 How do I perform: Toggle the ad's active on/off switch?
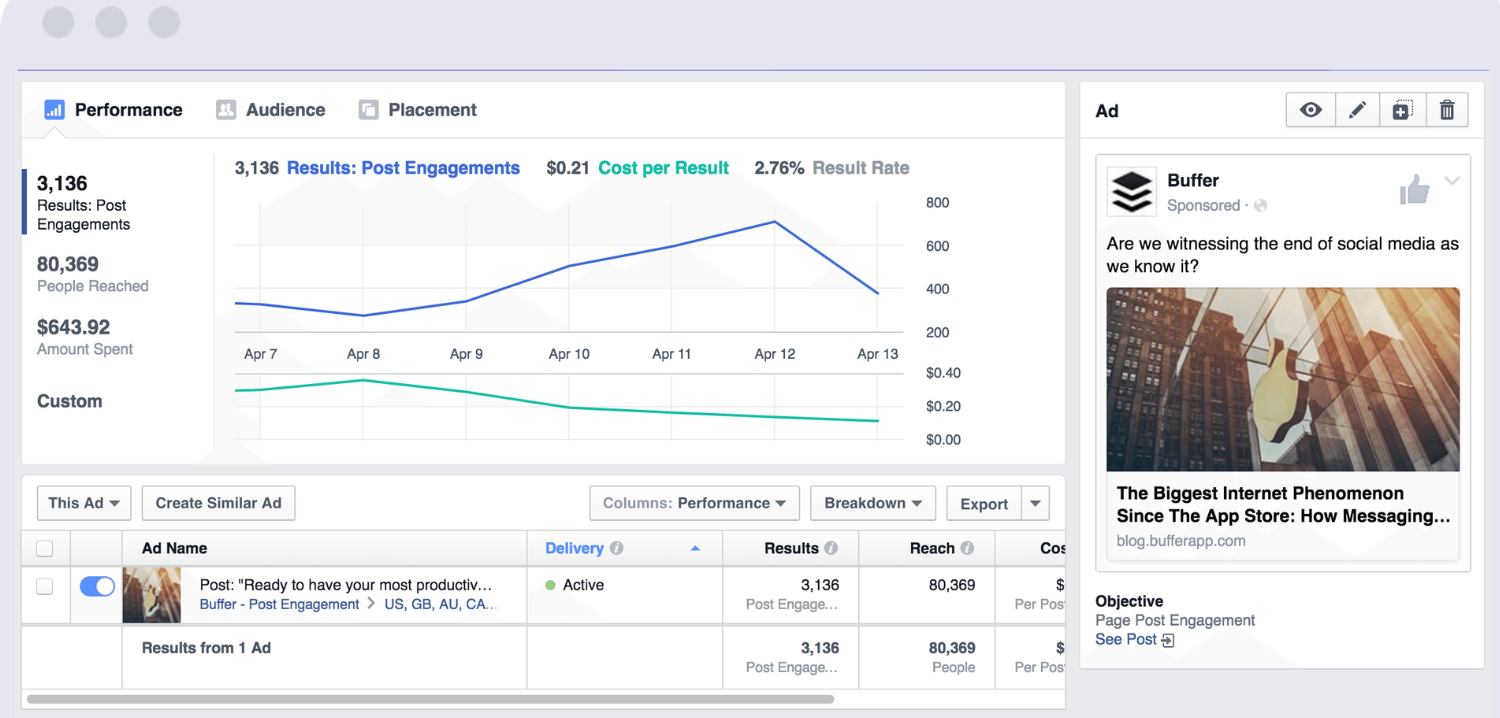(97, 587)
